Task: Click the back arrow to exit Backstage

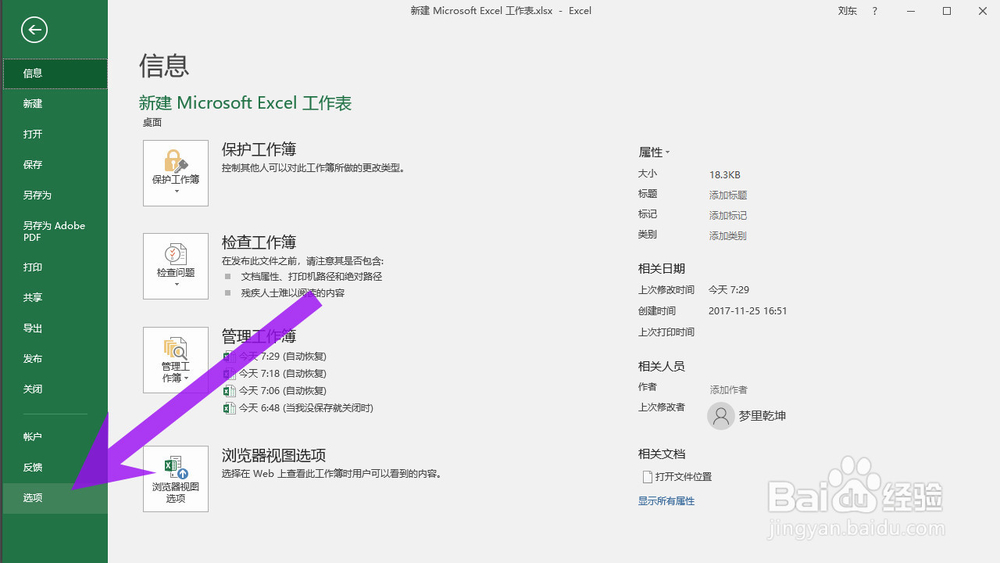Action: [x=34, y=29]
